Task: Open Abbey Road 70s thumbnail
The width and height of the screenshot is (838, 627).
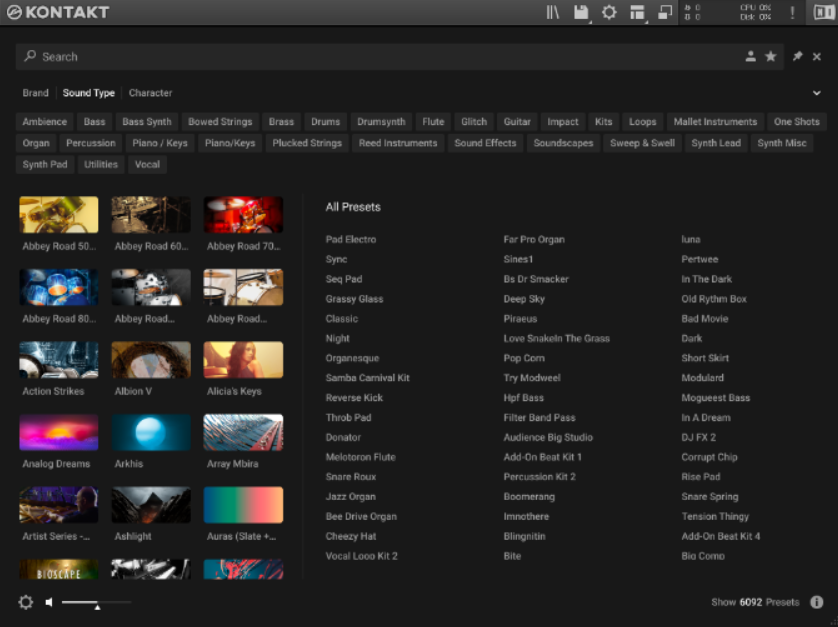Action: click(x=243, y=214)
